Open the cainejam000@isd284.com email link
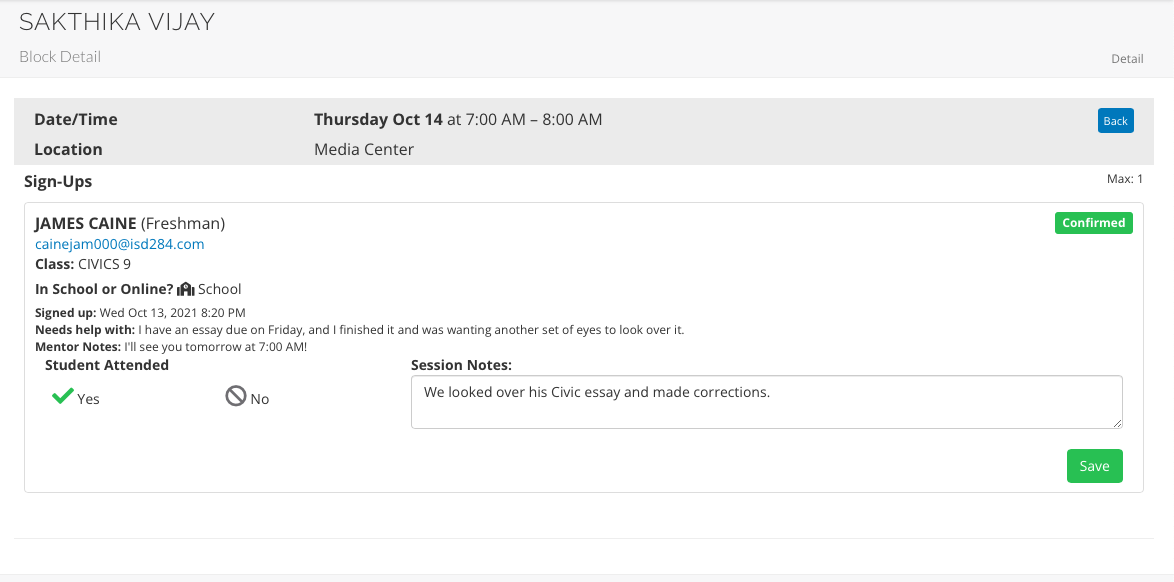Screen dimensions: 1174x582 [x=119, y=244]
